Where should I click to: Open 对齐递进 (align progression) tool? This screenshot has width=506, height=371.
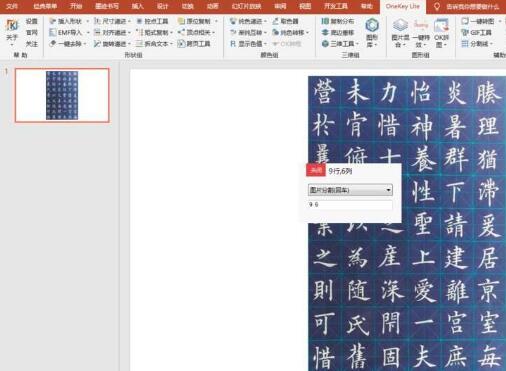click(x=110, y=32)
